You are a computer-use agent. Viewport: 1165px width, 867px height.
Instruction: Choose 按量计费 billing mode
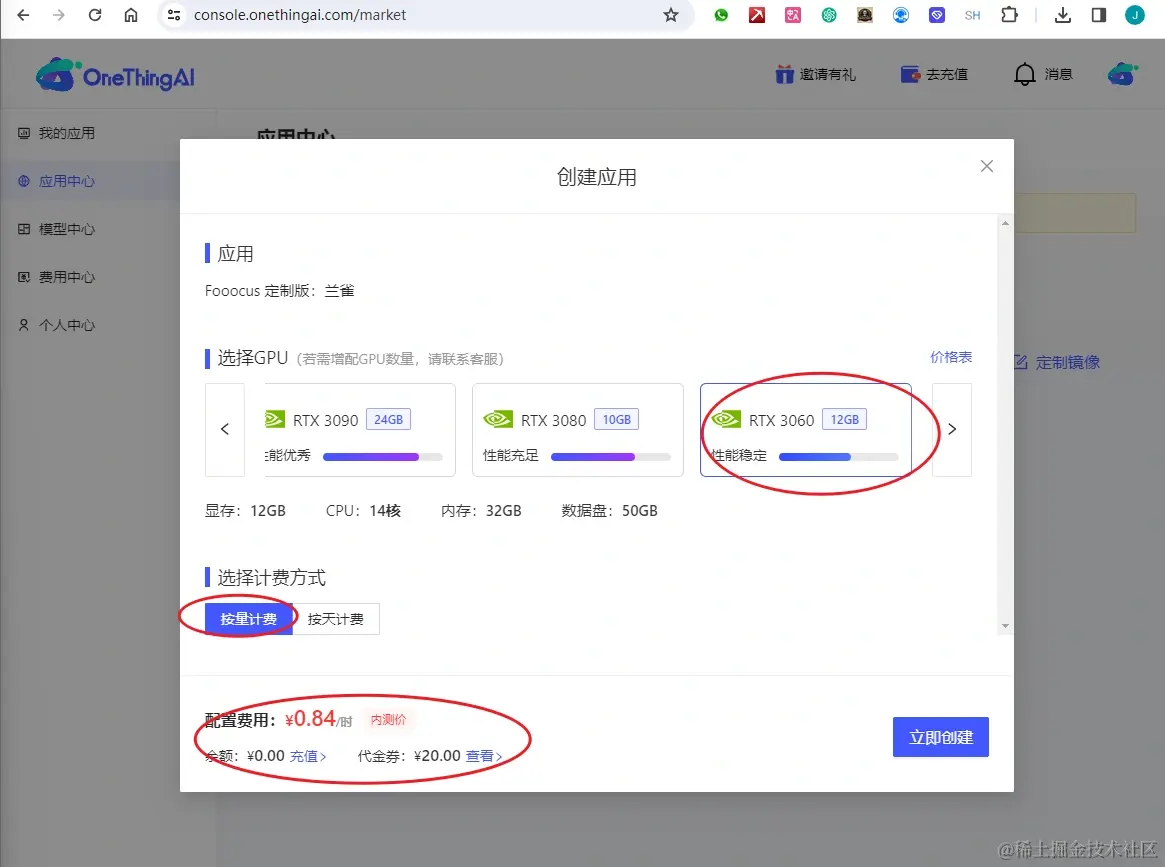[249, 619]
